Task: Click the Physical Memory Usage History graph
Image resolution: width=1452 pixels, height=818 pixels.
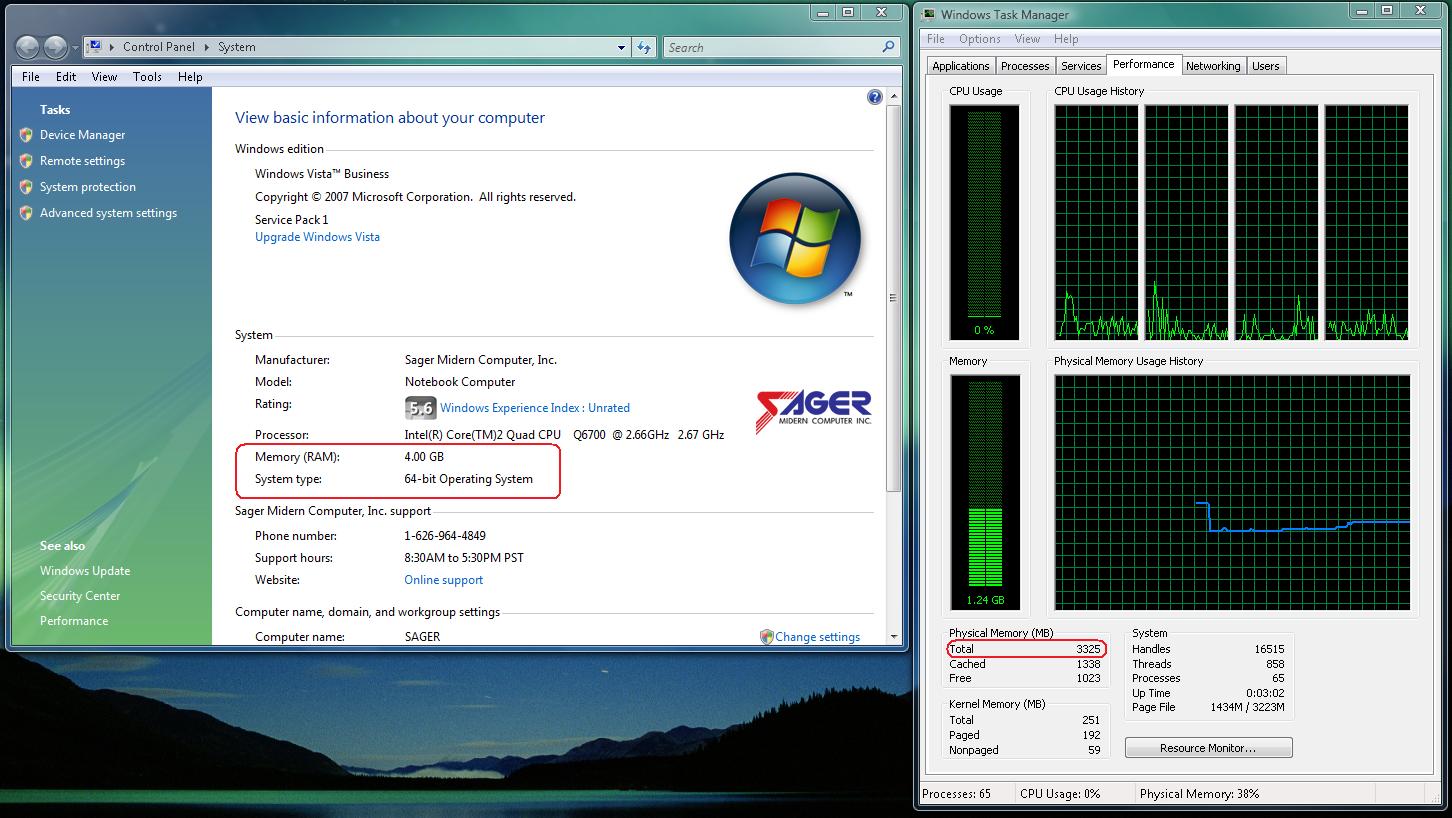Action: (x=1232, y=493)
